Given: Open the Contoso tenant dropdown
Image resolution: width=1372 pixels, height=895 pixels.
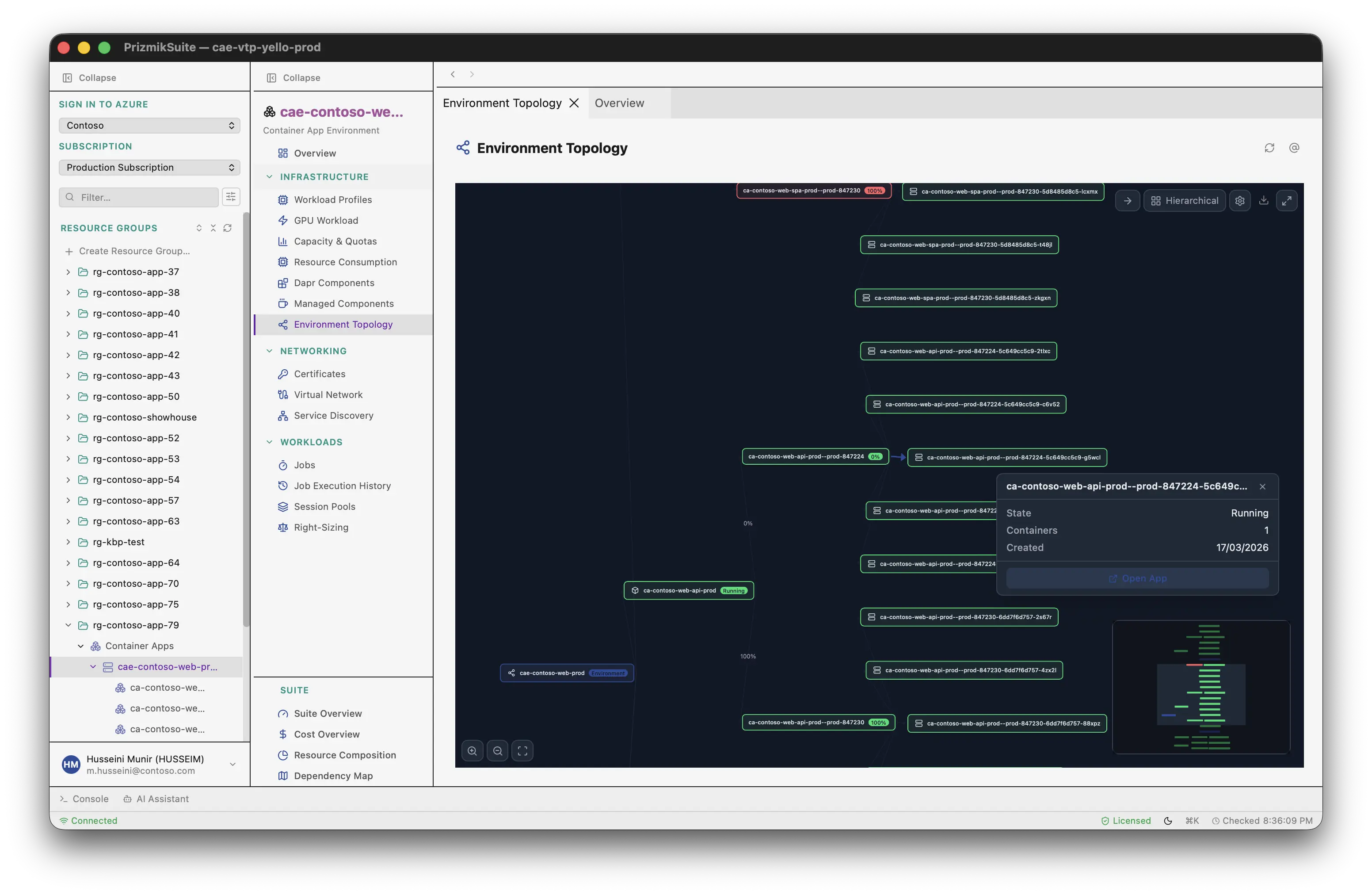Looking at the screenshot, I should (x=149, y=125).
